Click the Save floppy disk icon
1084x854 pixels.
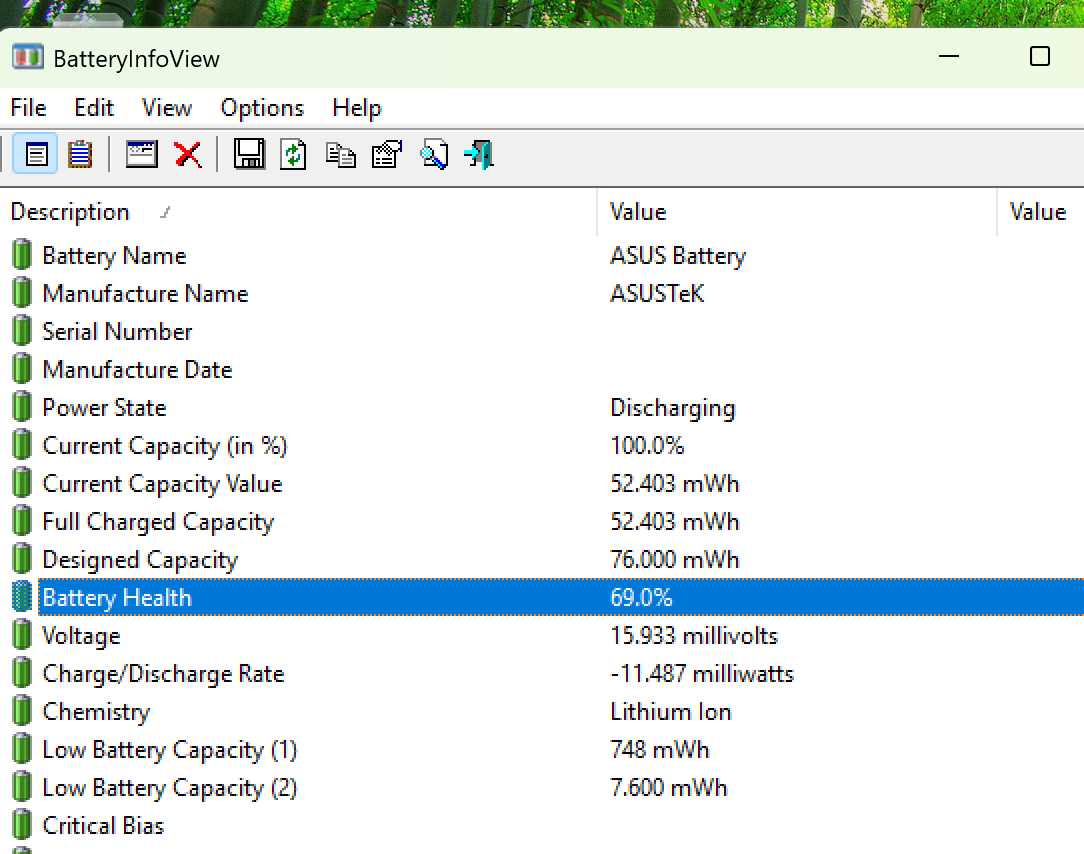[249, 154]
